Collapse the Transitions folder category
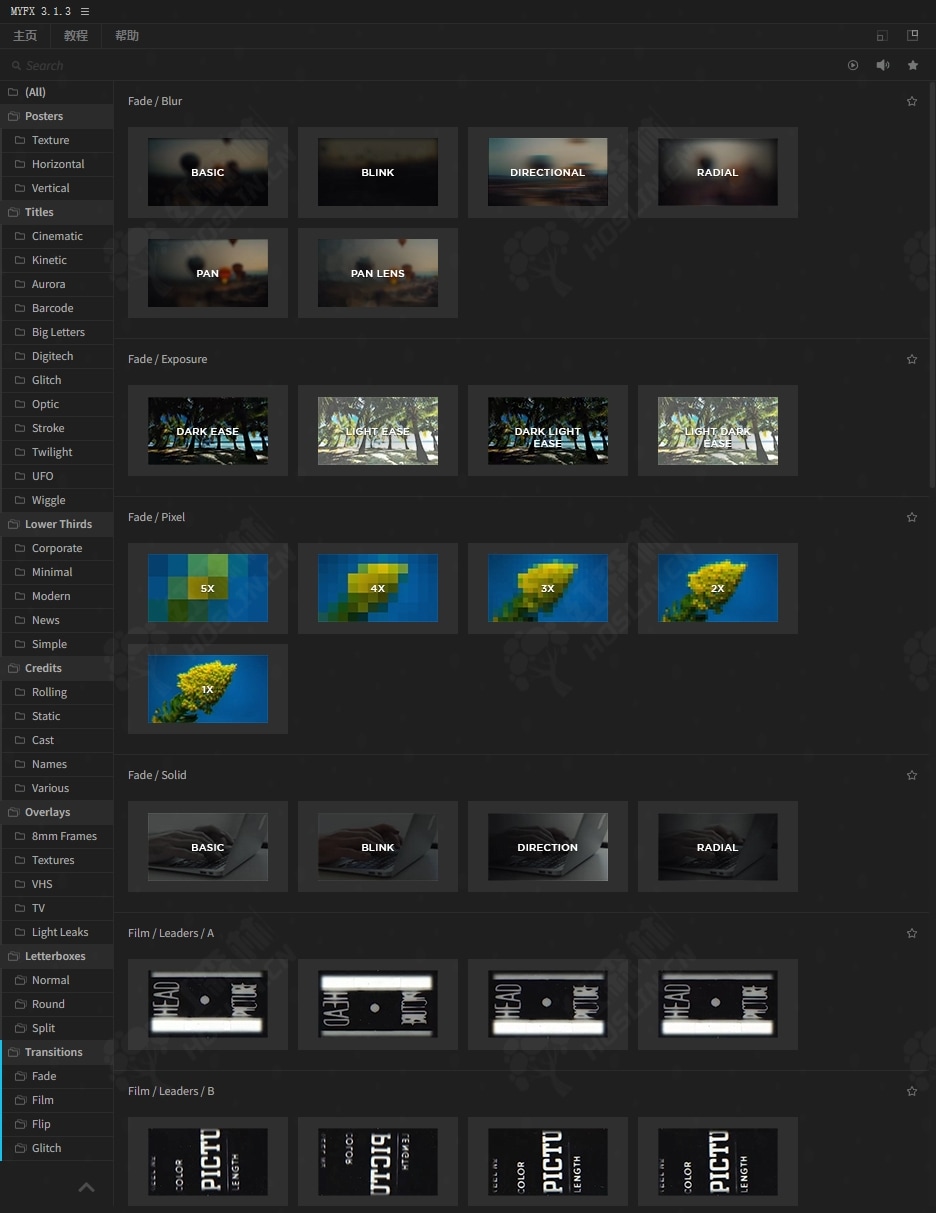This screenshot has height=1213, width=936. click(x=53, y=1052)
